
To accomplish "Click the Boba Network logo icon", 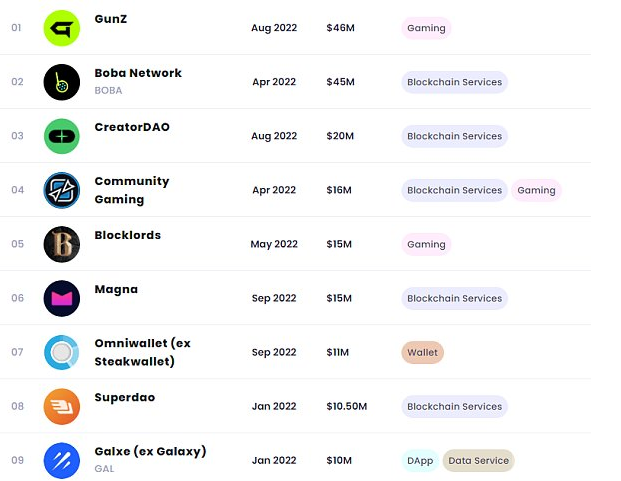I will pos(61,82).
